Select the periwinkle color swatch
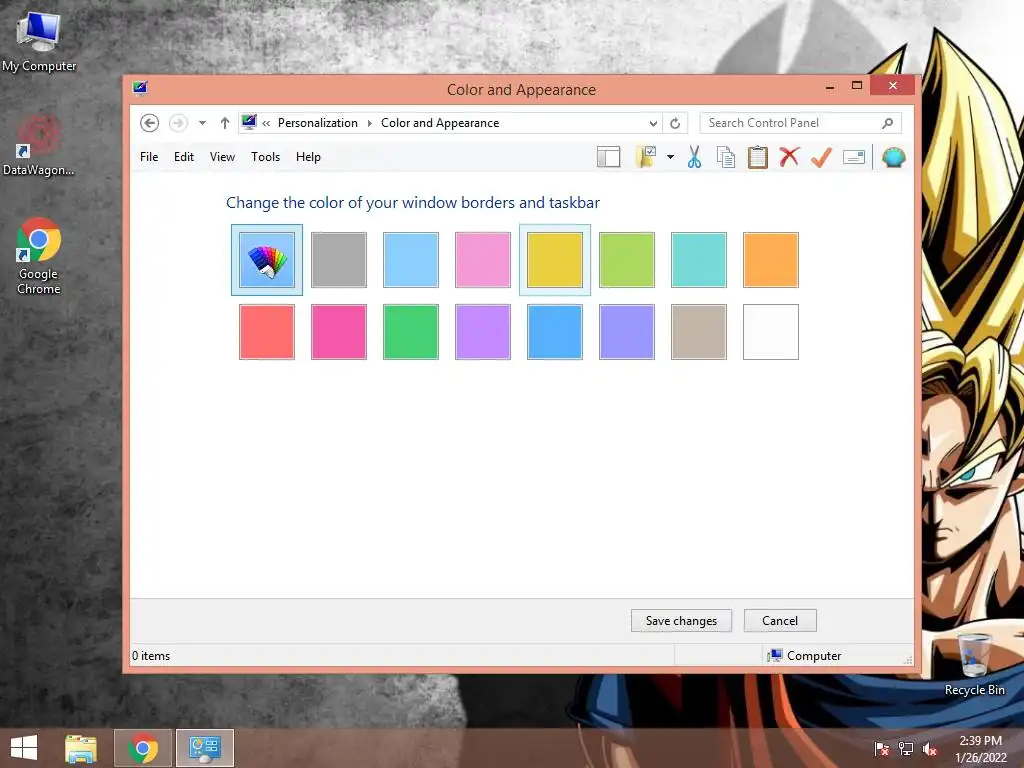1024x768 pixels. click(x=627, y=332)
